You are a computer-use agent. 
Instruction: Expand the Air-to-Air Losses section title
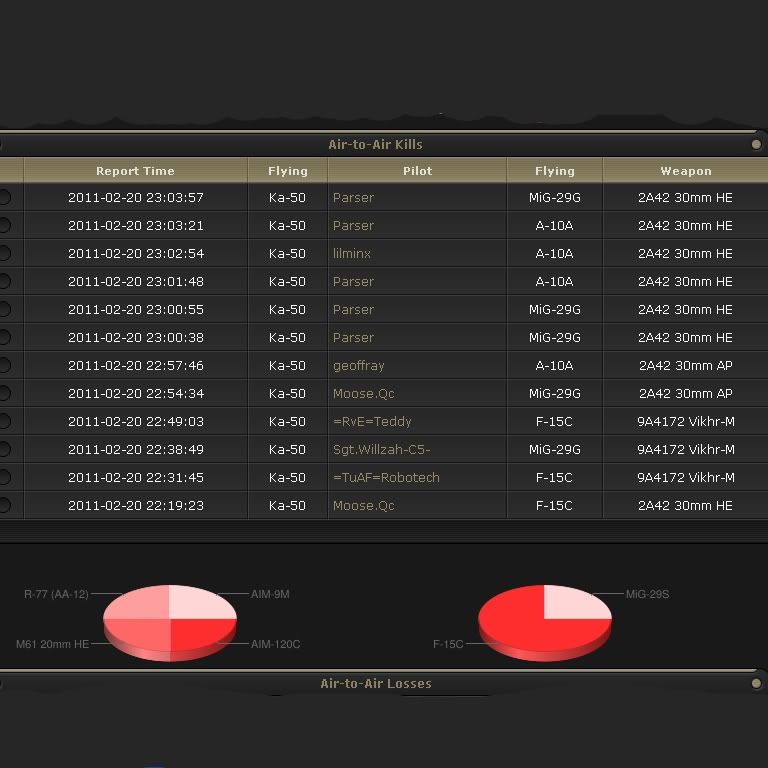click(375, 684)
